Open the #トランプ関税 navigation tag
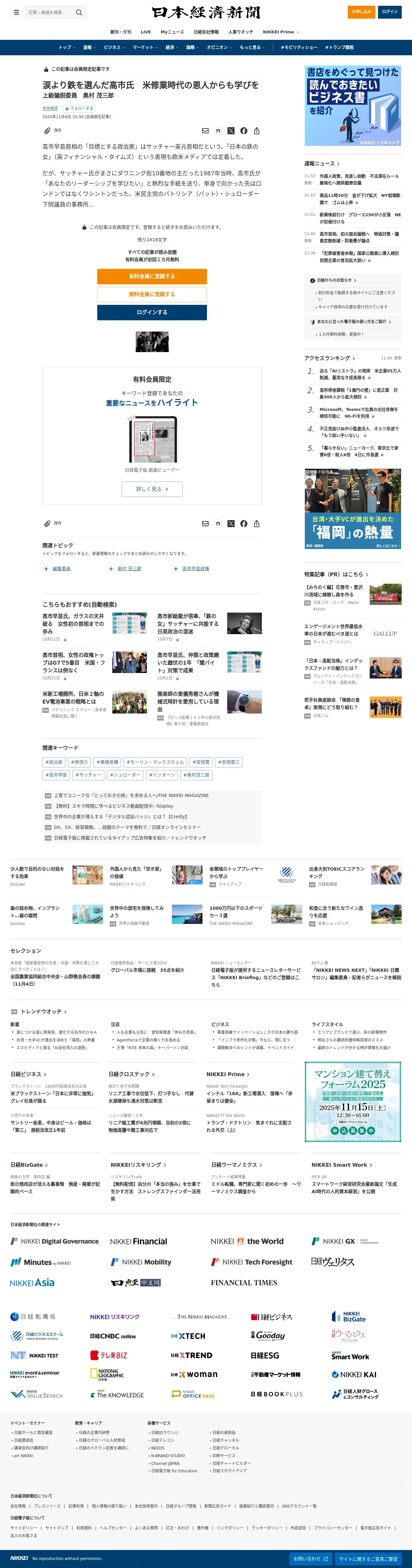 (x=339, y=48)
